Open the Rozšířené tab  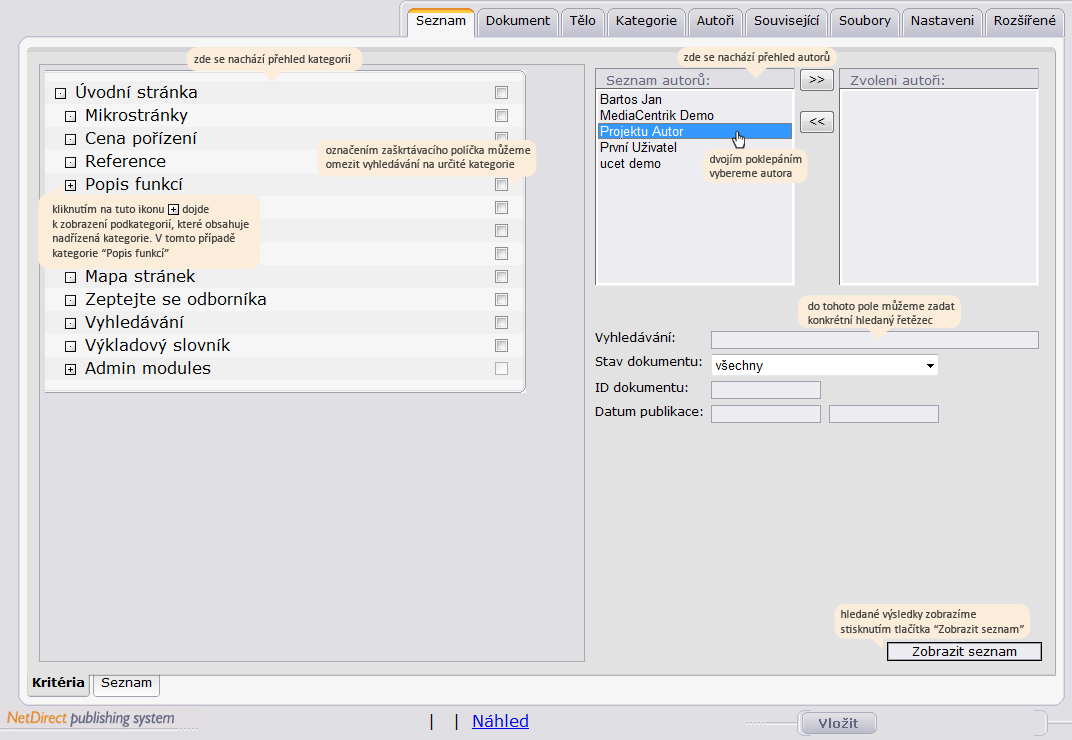click(1024, 21)
